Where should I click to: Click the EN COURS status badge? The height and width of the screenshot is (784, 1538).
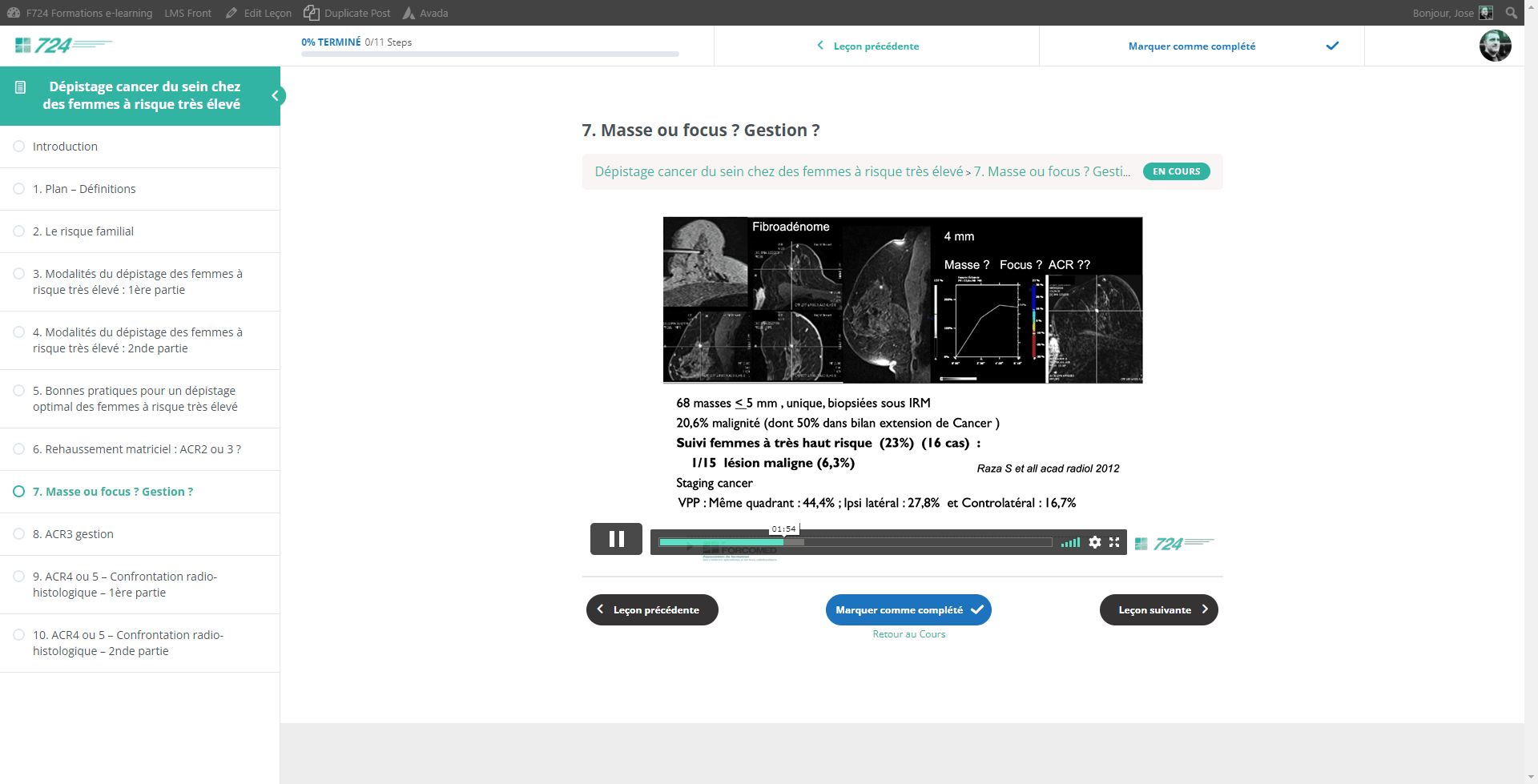[1176, 171]
